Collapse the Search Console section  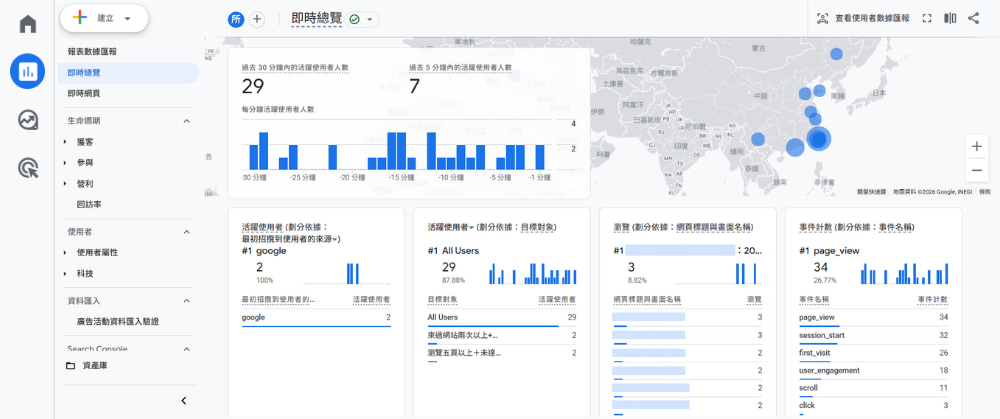click(187, 349)
